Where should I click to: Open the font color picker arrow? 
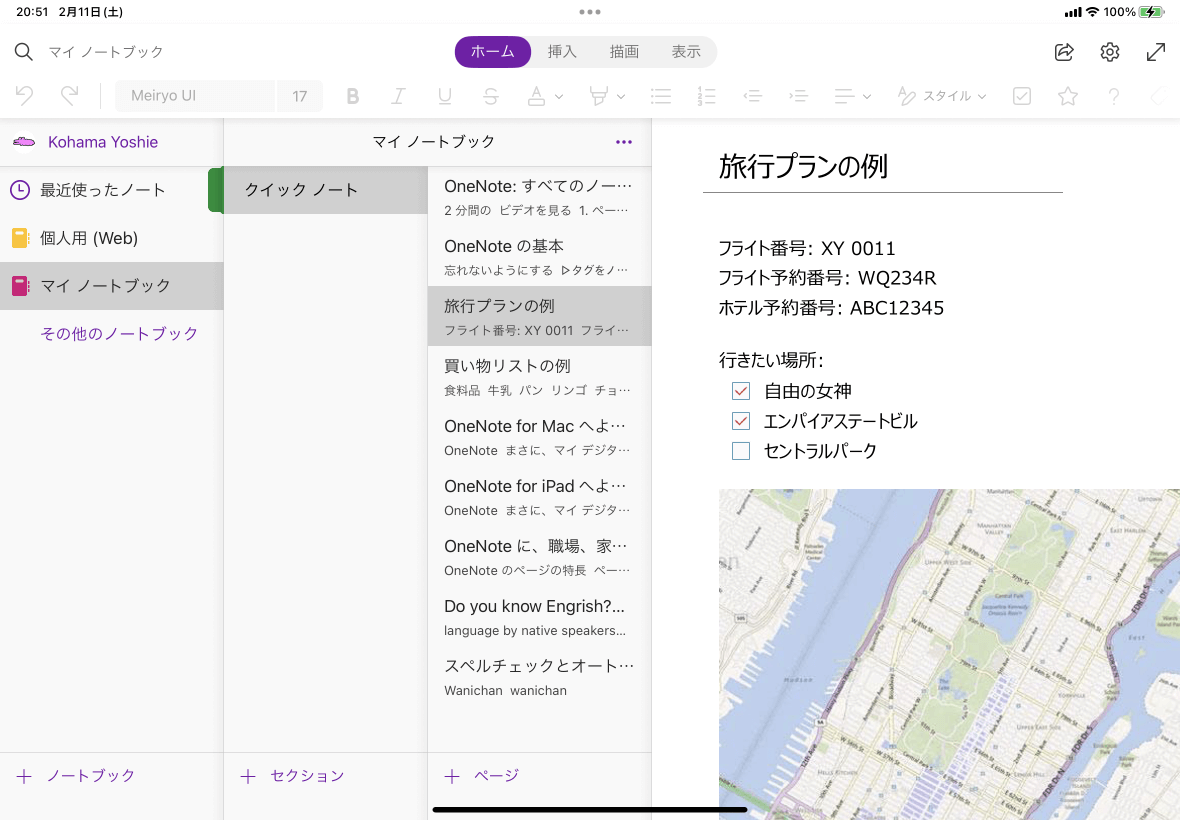pyautogui.click(x=559, y=96)
